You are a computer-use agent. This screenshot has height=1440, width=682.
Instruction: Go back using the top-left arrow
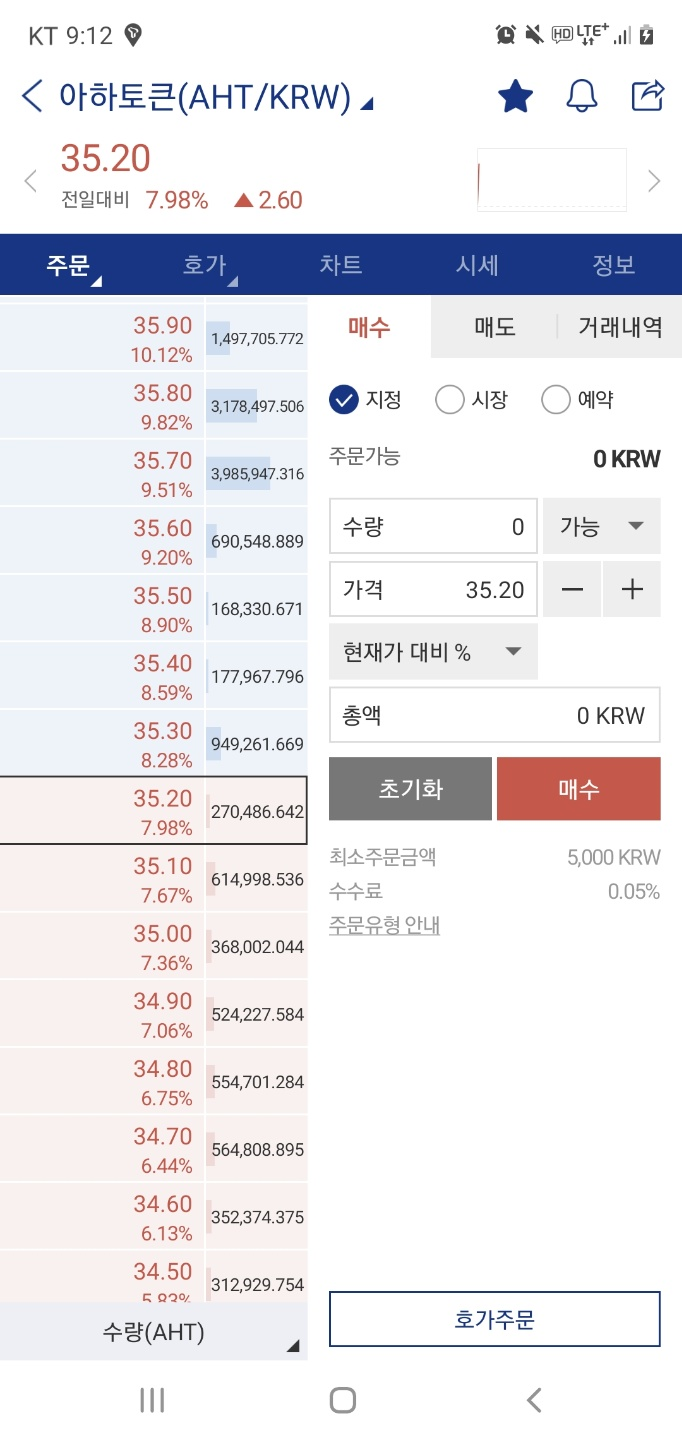(x=32, y=97)
